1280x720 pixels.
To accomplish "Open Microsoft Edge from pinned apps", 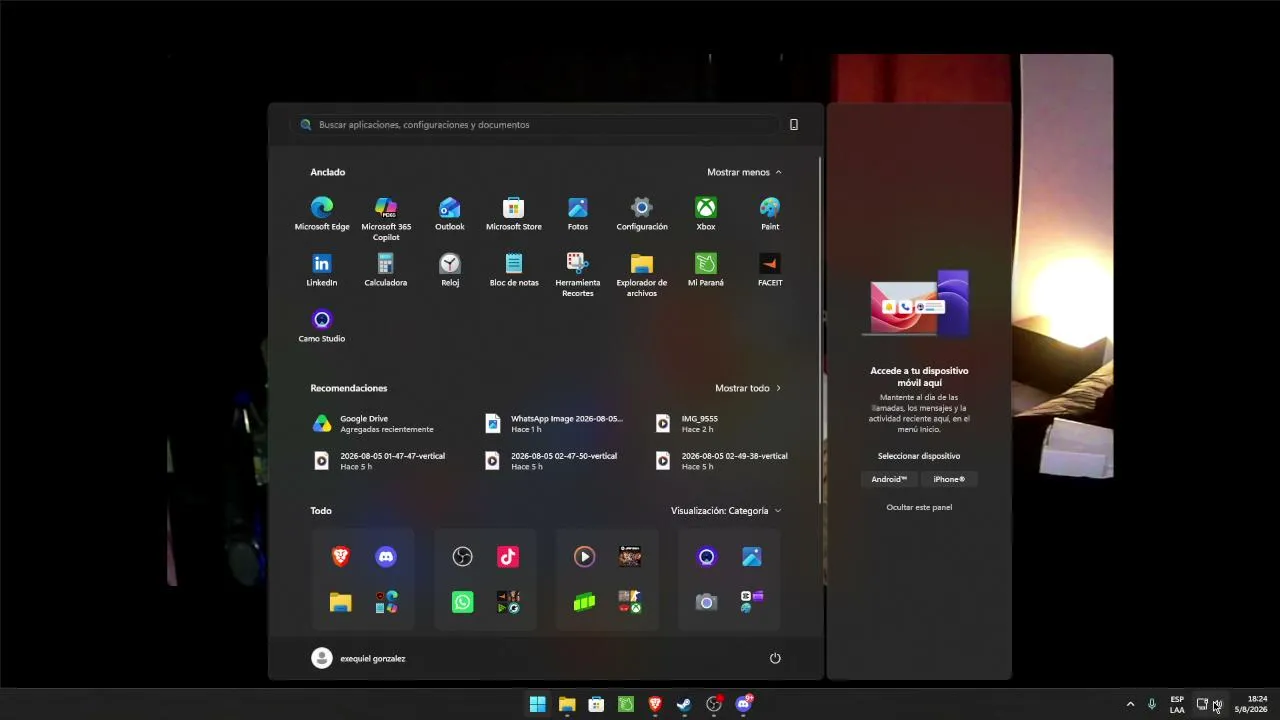I will pos(322,213).
